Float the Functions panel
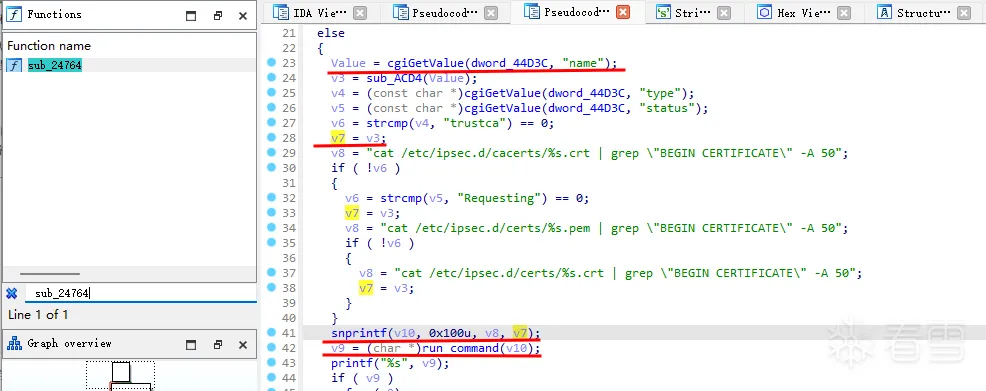The width and height of the screenshot is (986, 391). pyautogui.click(x=218, y=16)
